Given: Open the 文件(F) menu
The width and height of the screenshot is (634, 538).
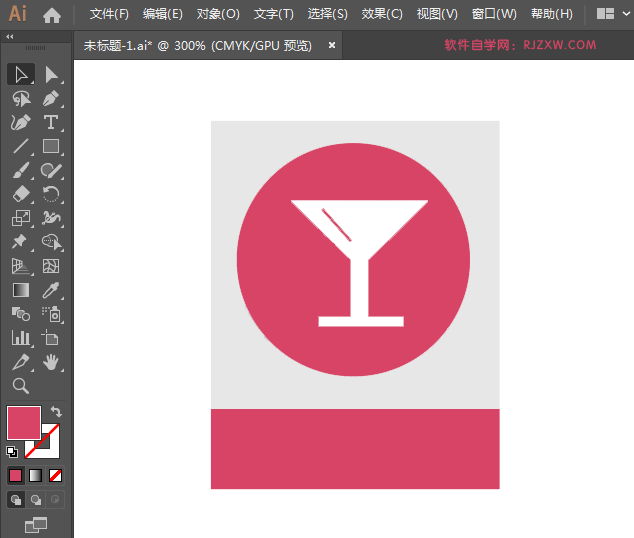Looking at the screenshot, I should [x=109, y=14].
